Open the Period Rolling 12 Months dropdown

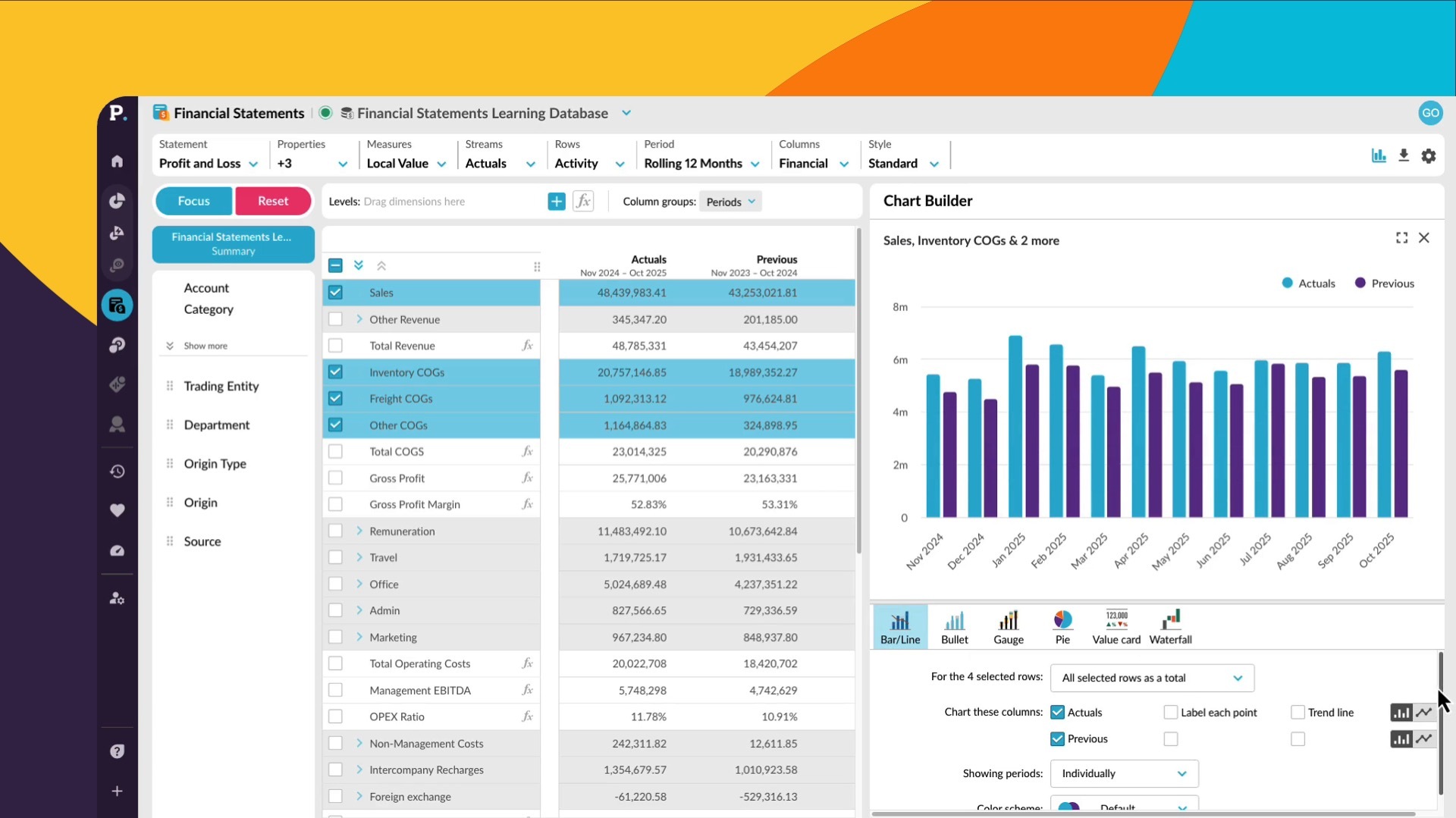701,164
